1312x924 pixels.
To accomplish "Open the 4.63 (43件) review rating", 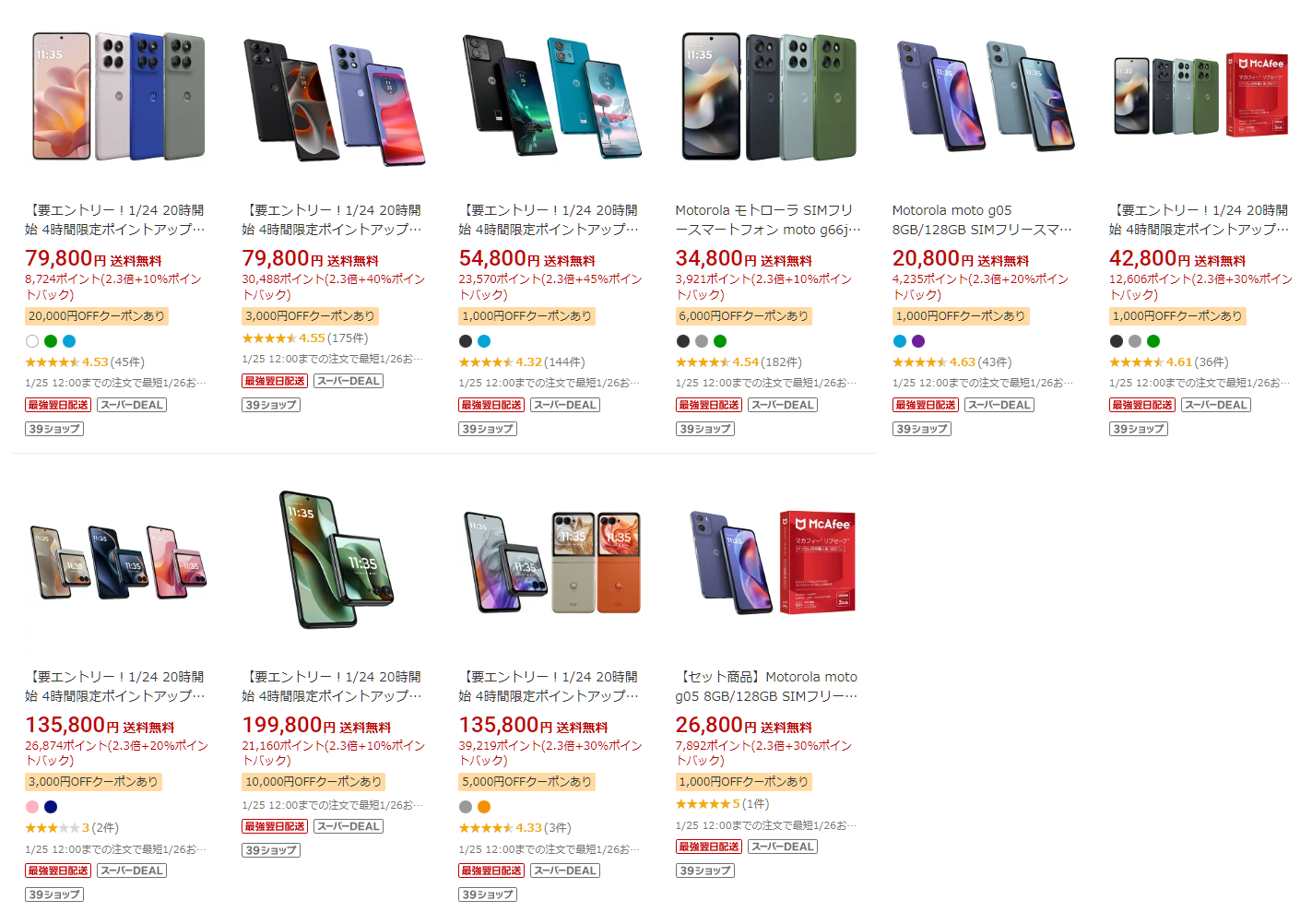I will (951, 362).
